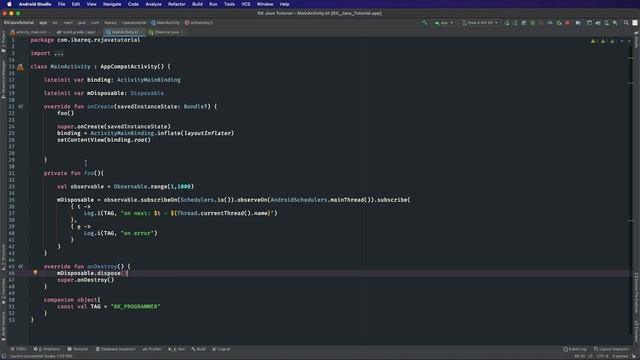Open the Logcat tool window
The image size is (640, 360).
point(221,349)
